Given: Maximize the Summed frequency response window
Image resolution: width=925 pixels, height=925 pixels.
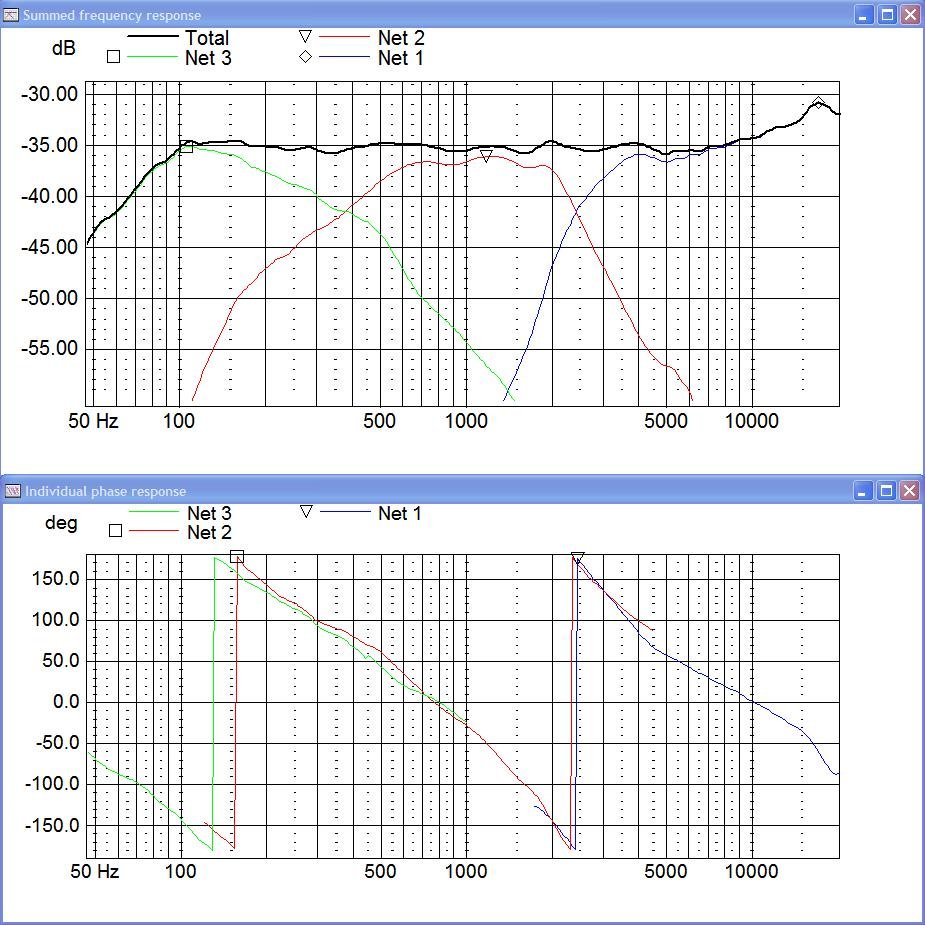Looking at the screenshot, I should 887,15.
